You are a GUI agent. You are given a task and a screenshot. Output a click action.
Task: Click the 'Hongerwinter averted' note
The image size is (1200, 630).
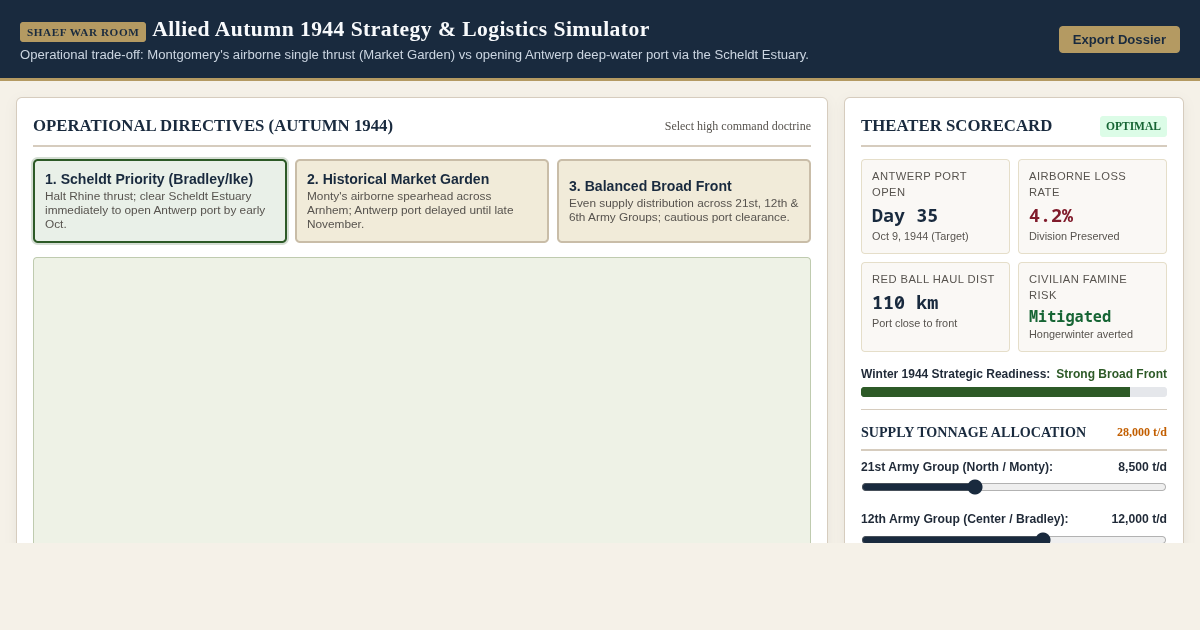coord(1081,334)
